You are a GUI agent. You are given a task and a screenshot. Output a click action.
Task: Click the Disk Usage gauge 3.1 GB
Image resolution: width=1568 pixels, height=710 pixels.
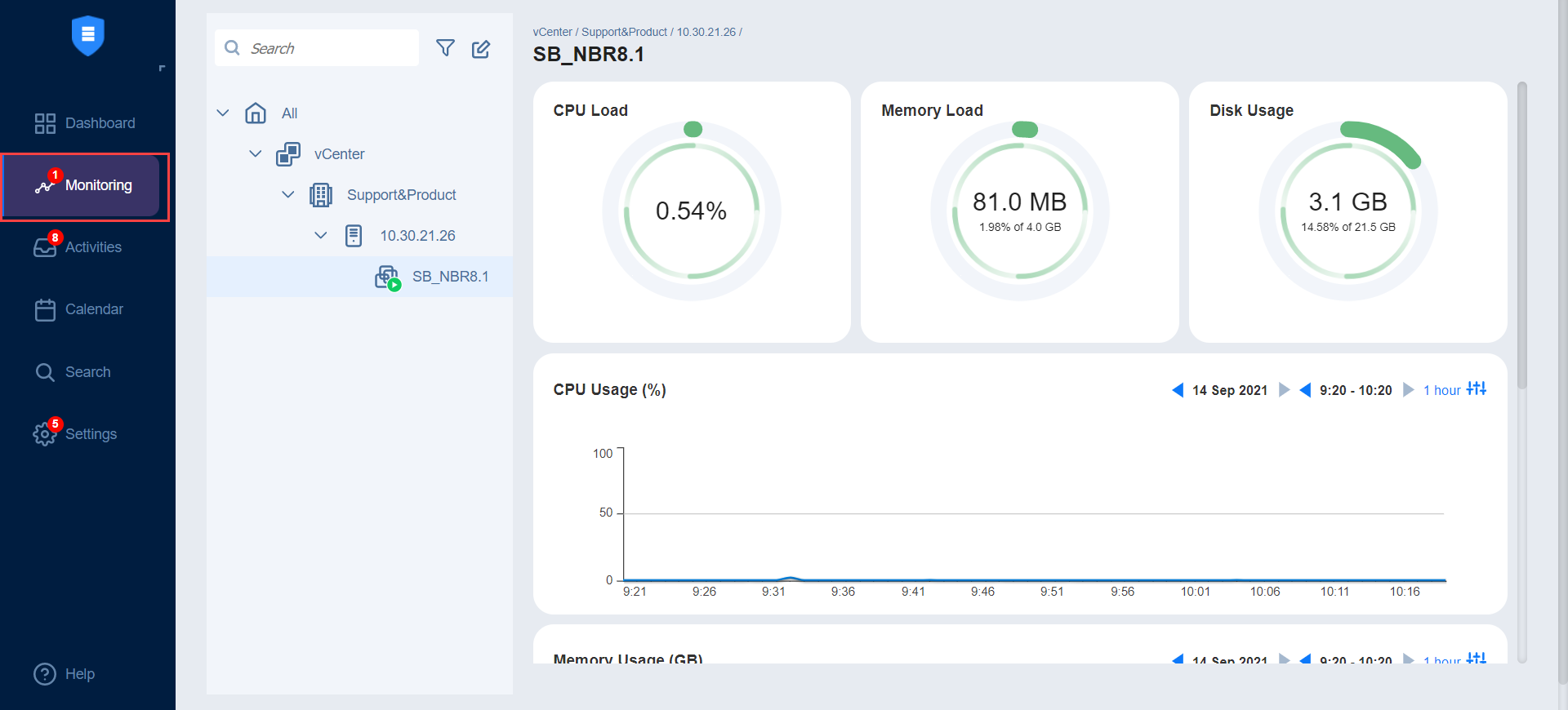pyautogui.click(x=1347, y=211)
